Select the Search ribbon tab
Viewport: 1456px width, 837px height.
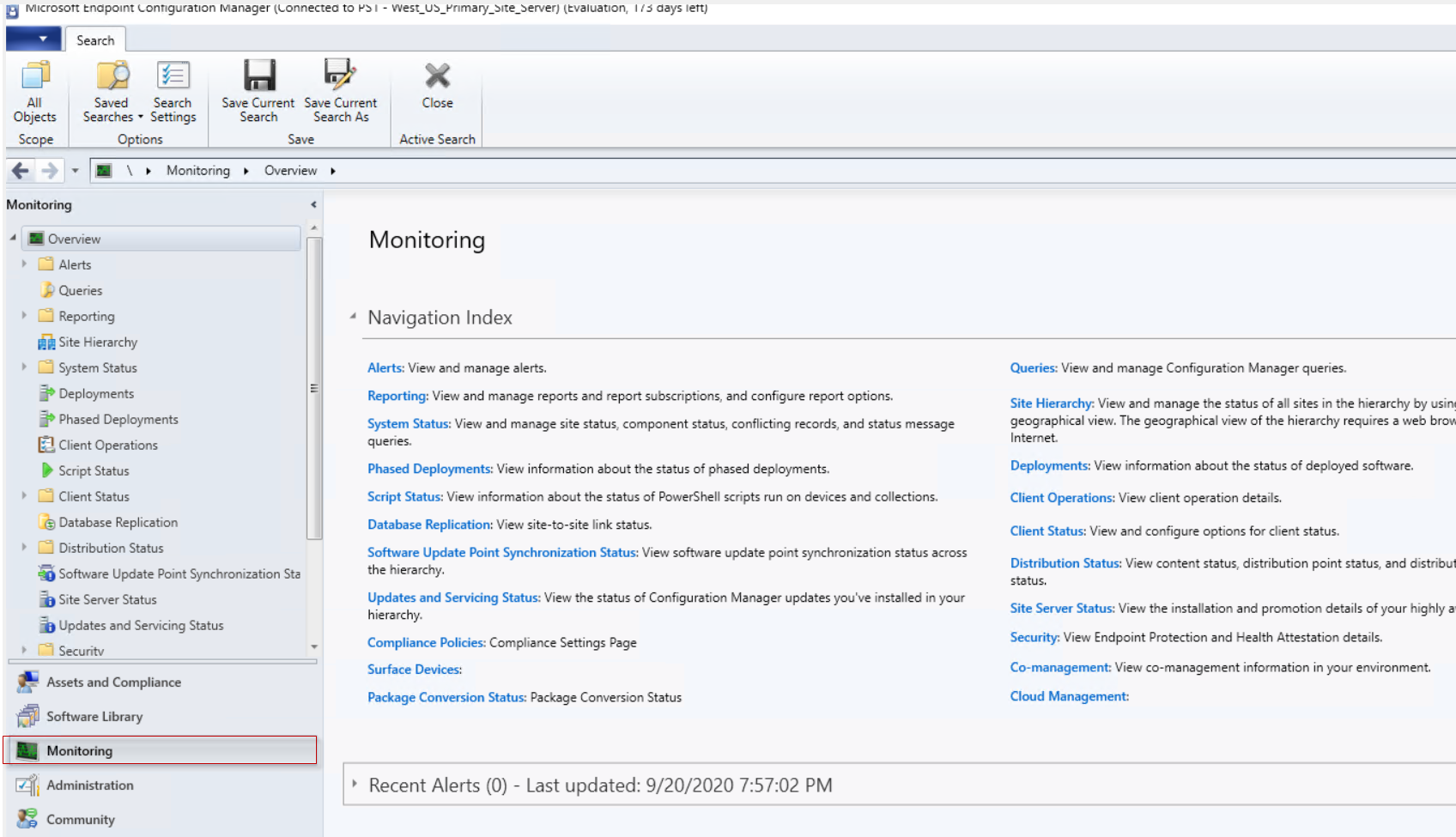coord(95,40)
